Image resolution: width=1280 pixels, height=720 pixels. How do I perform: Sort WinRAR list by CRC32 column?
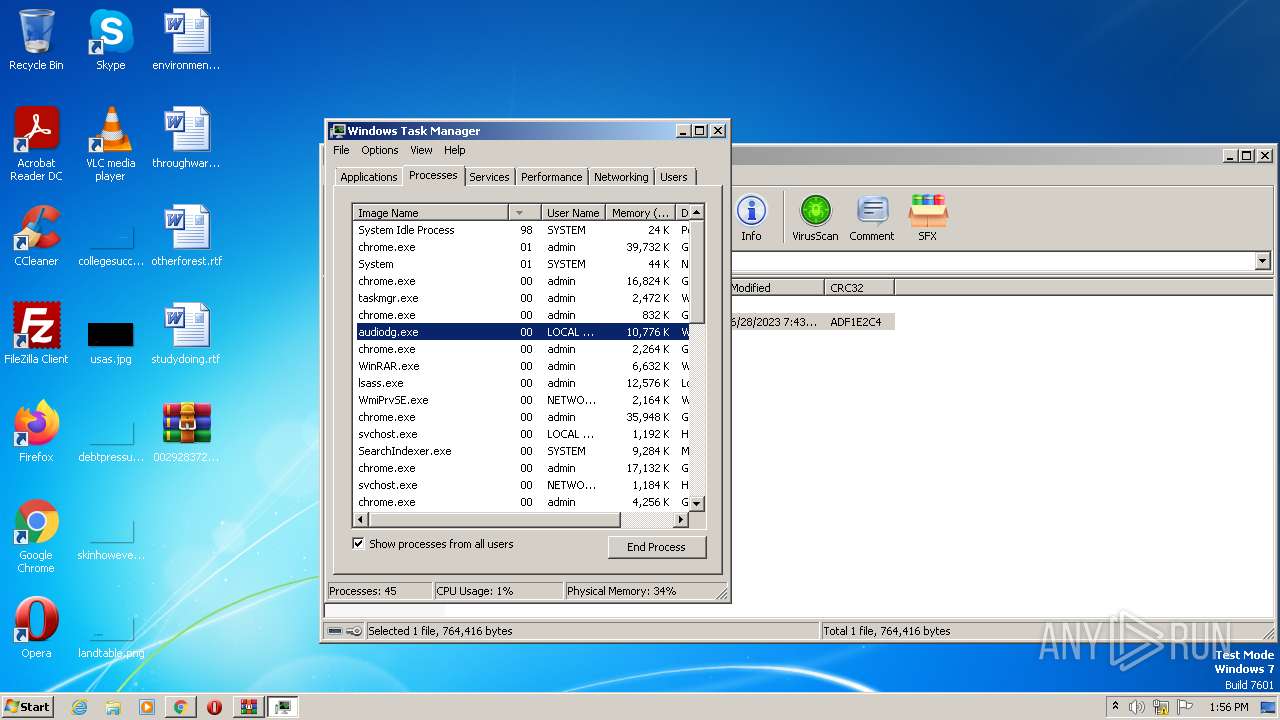click(x=860, y=288)
